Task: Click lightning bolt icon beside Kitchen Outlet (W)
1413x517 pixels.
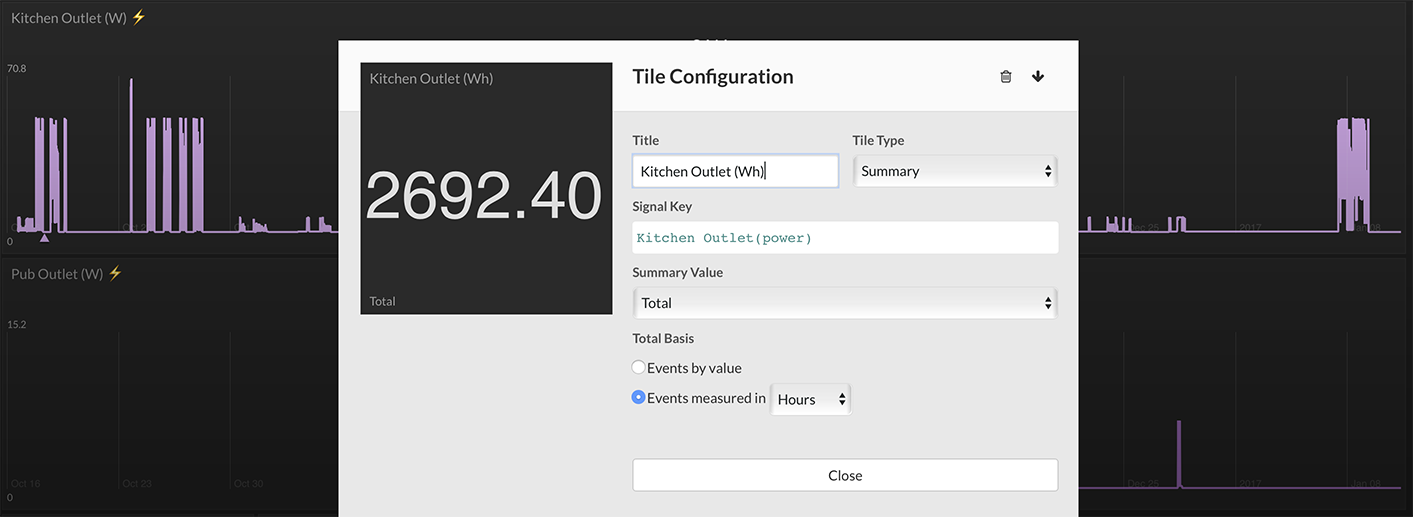Action: (x=139, y=18)
